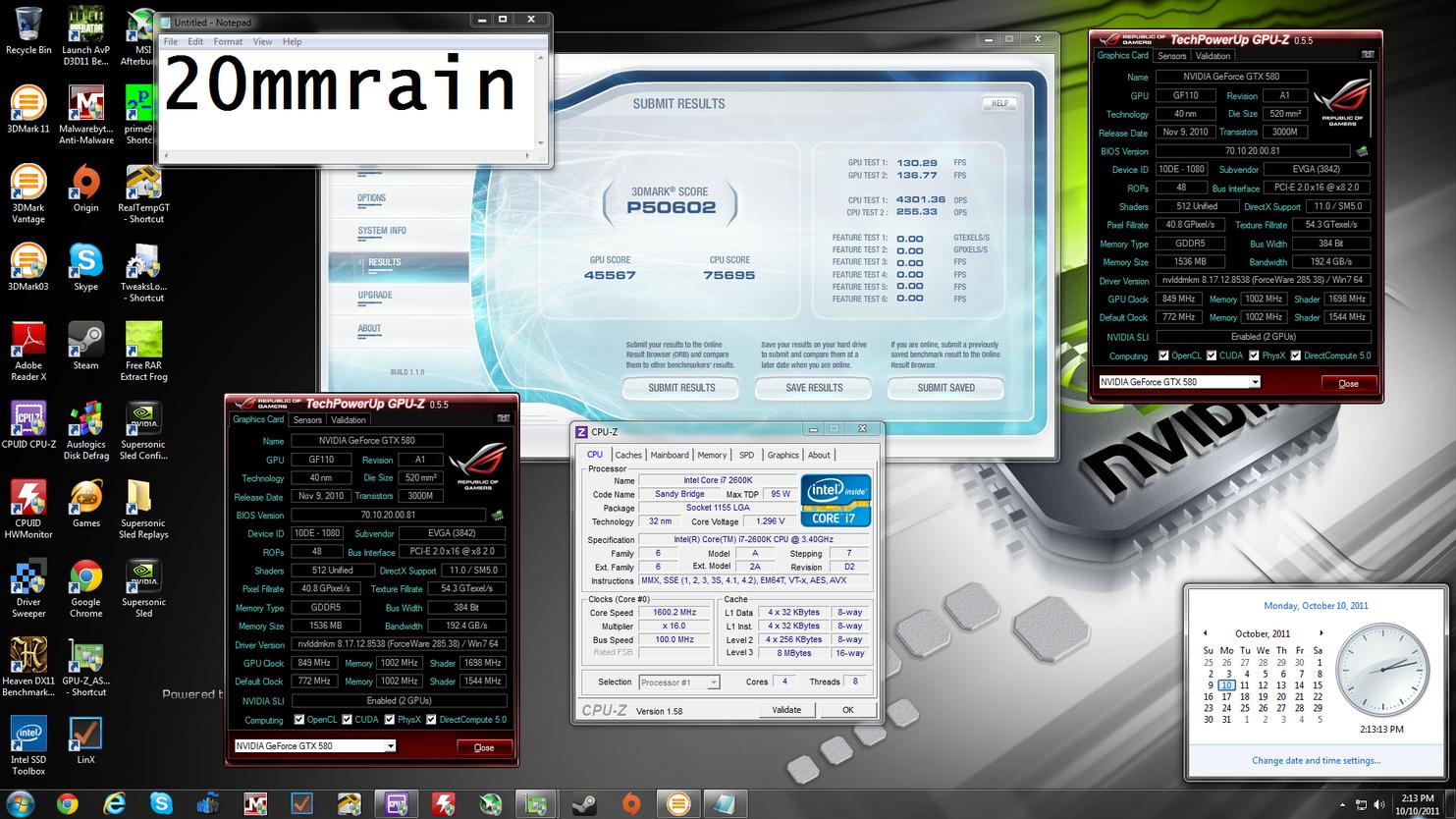Open the Recycle Bin
The width and height of the screenshot is (1456, 819).
pyautogui.click(x=28, y=30)
